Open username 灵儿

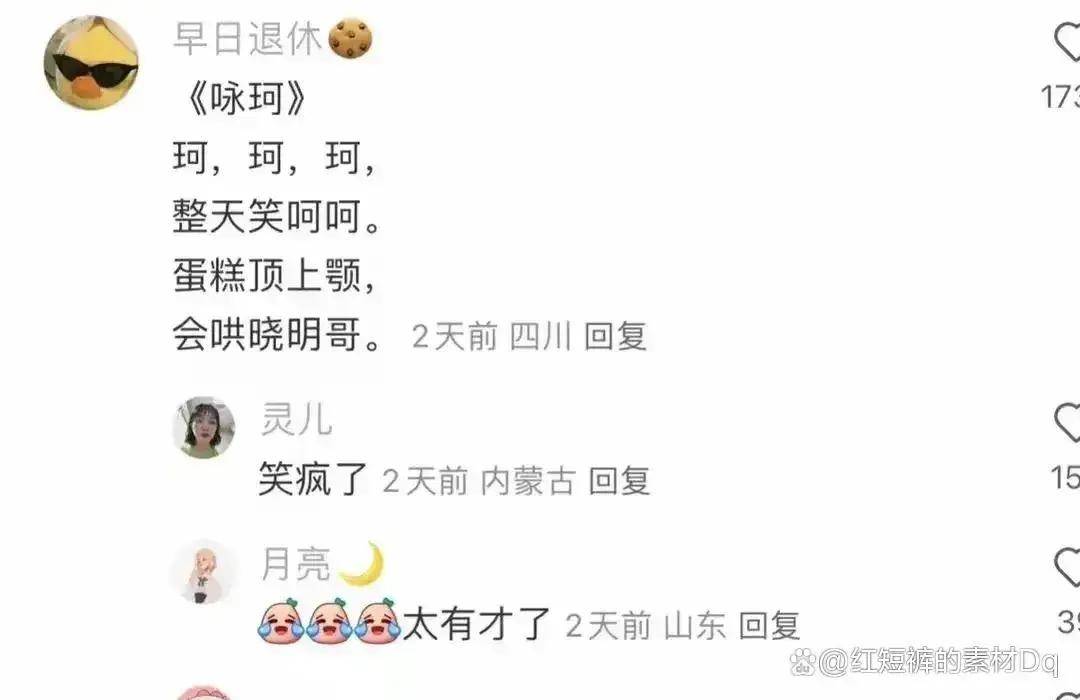(297, 420)
